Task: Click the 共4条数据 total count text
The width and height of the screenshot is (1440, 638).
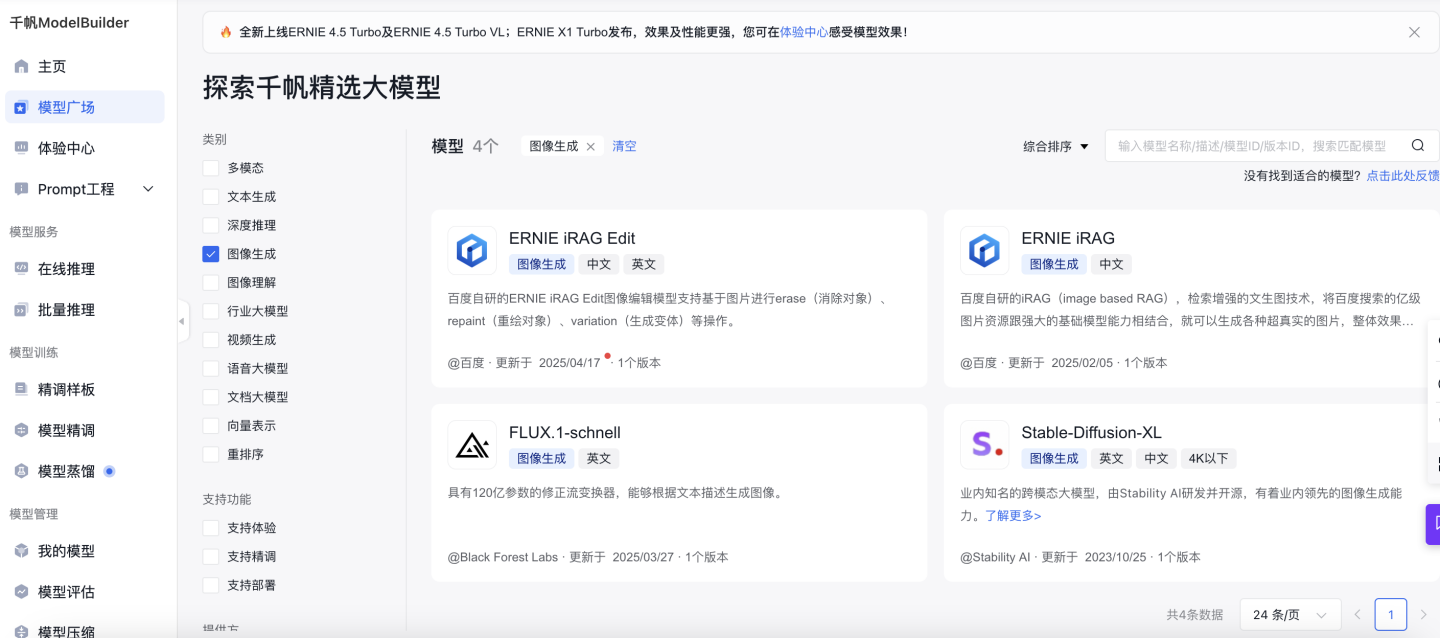Action: click(1194, 615)
